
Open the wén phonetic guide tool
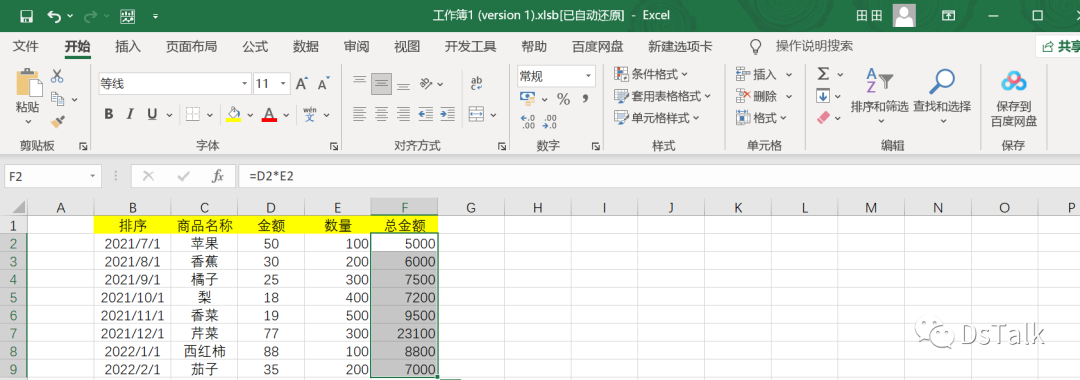[x=310, y=114]
